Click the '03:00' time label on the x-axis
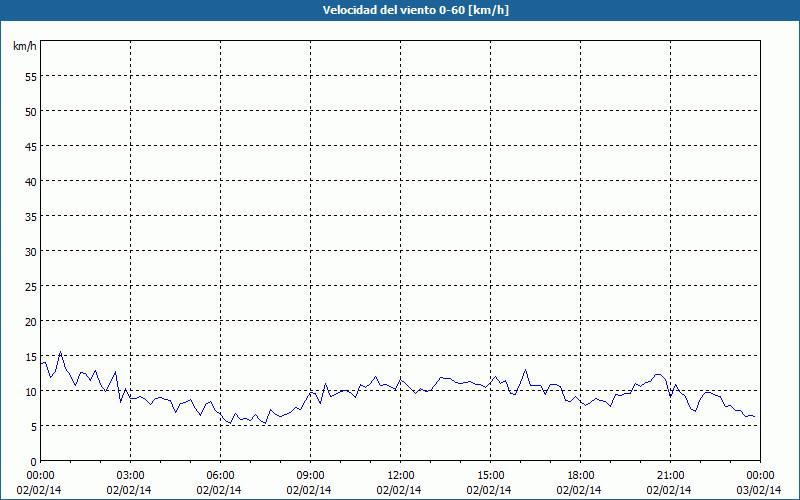Viewport: 800px width, 500px height. 131,476
